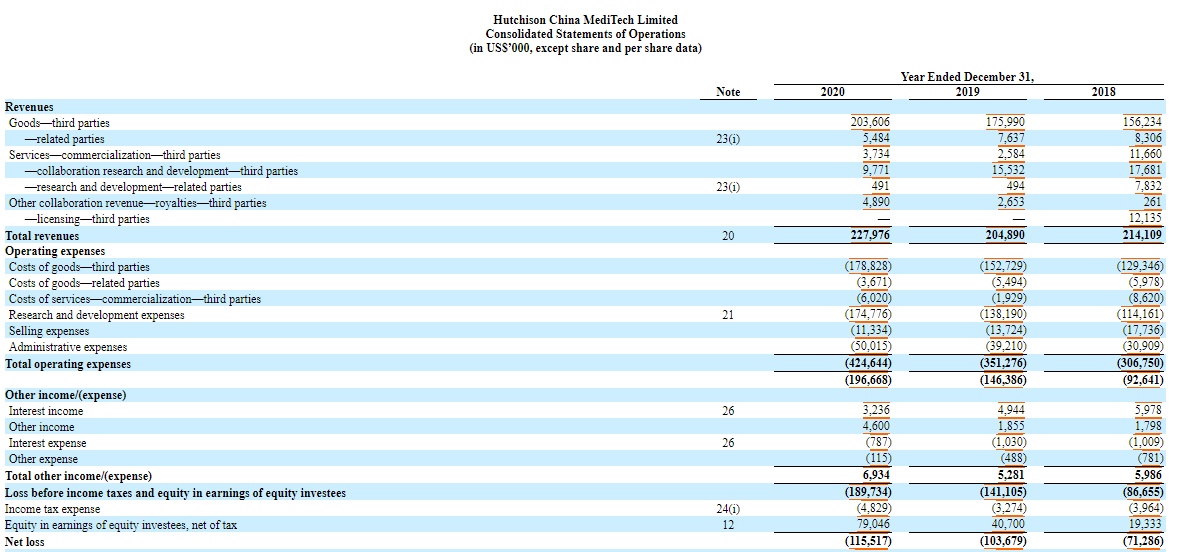Select the 2019 Equity in earnings value 40,700

(1007, 525)
